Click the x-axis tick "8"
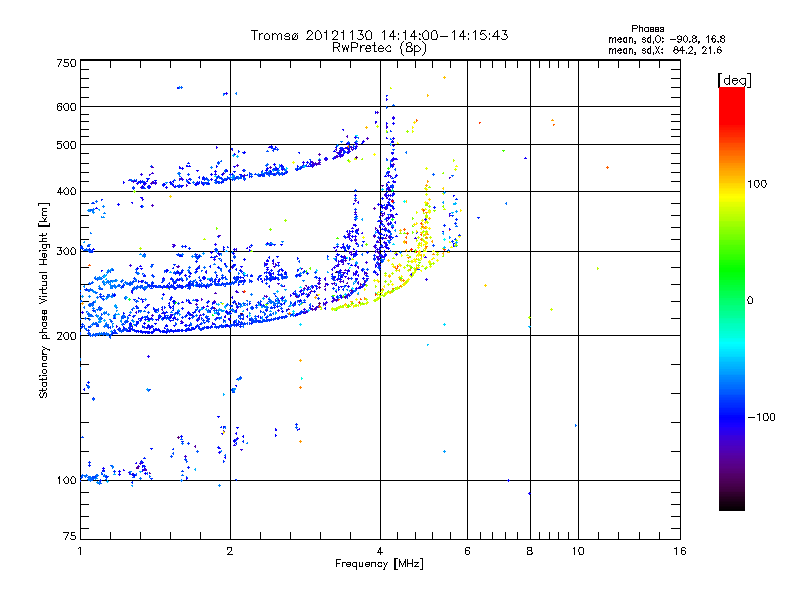The image size is (800, 600). [x=530, y=551]
